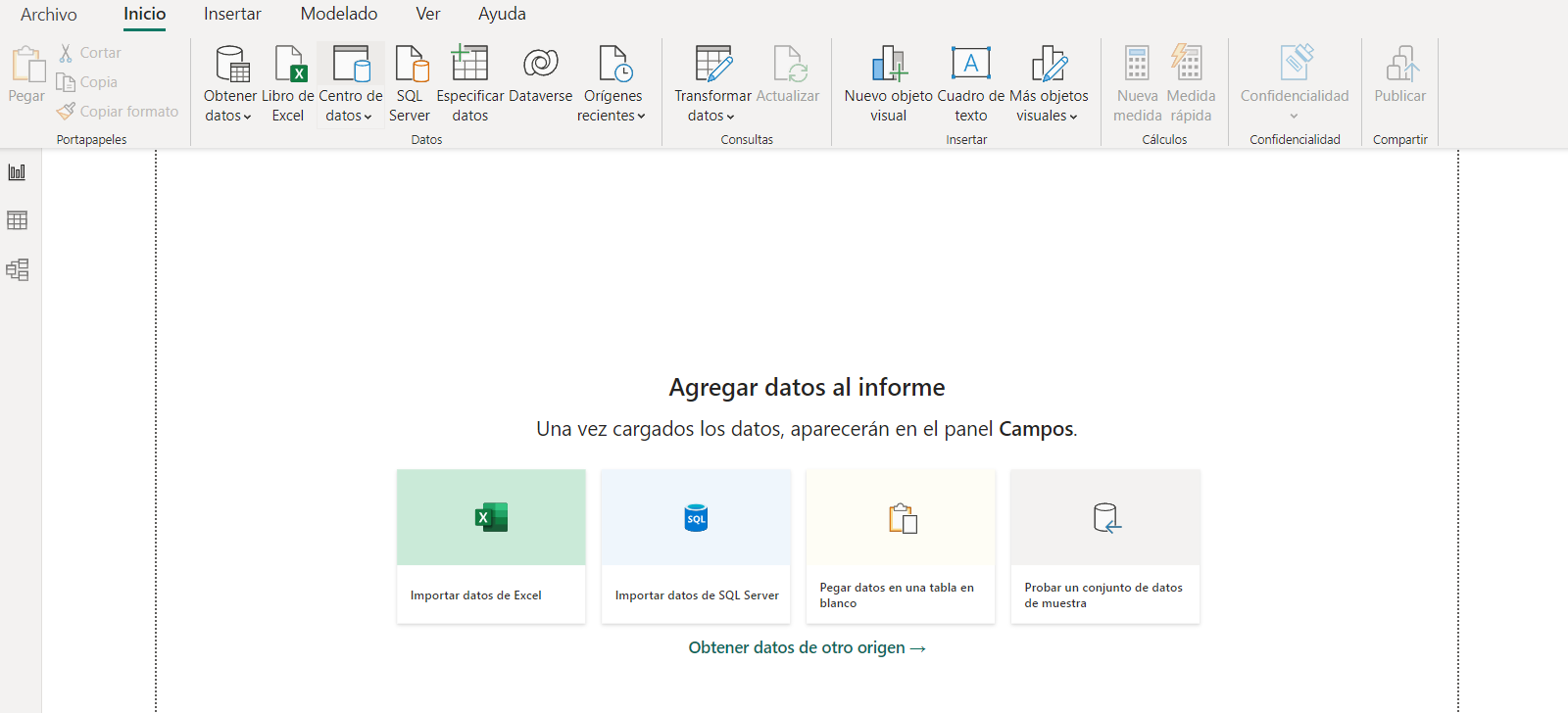Click the Portapapeles group label

pos(91,140)
